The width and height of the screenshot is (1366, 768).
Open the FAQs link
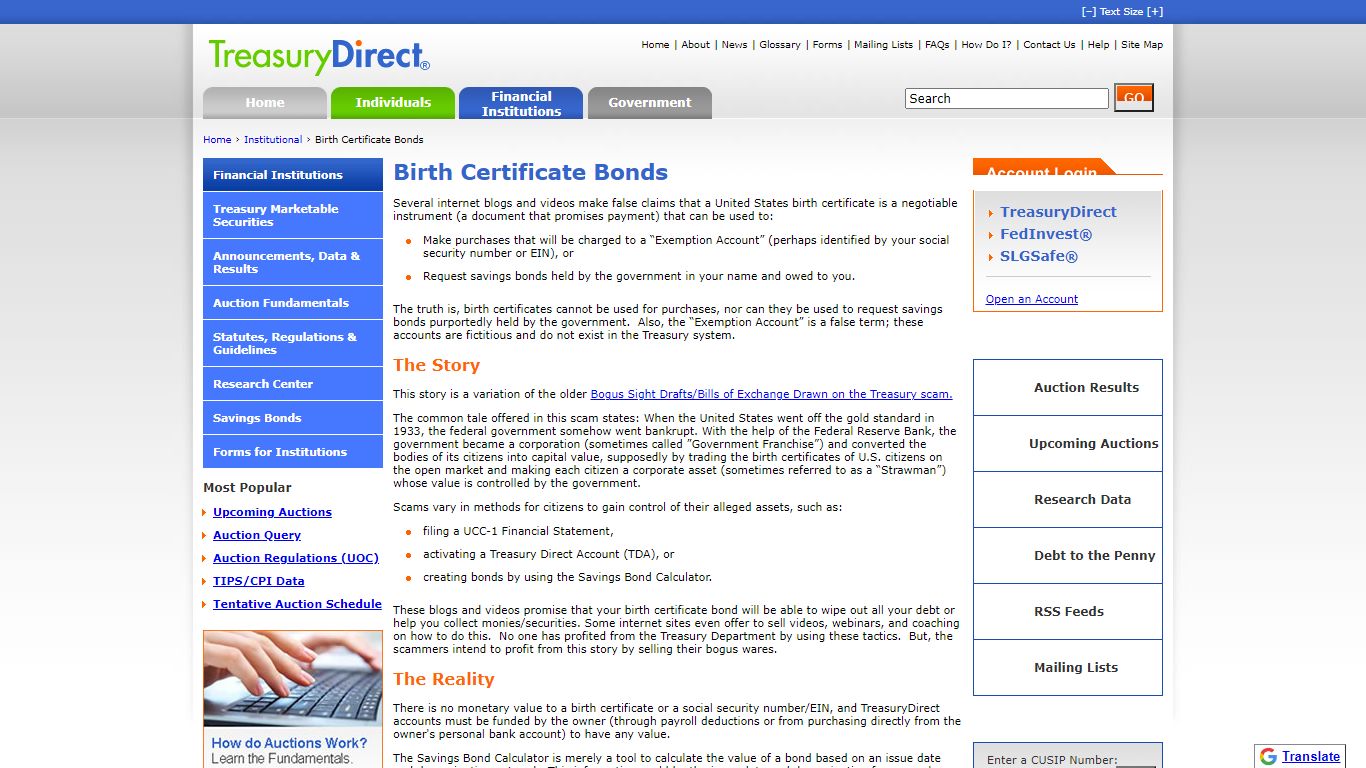[937, 44]
